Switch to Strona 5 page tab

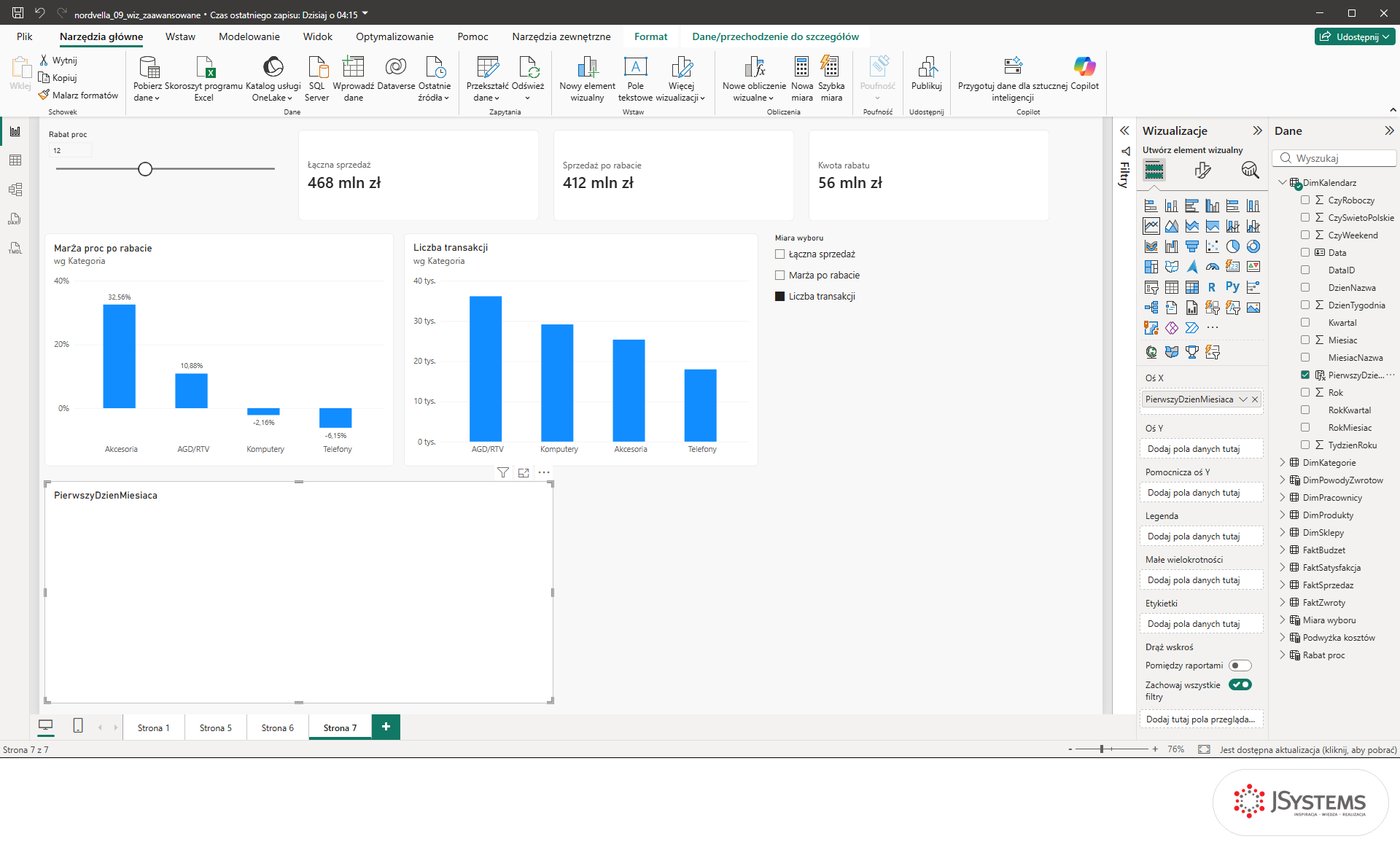(216, 727)
